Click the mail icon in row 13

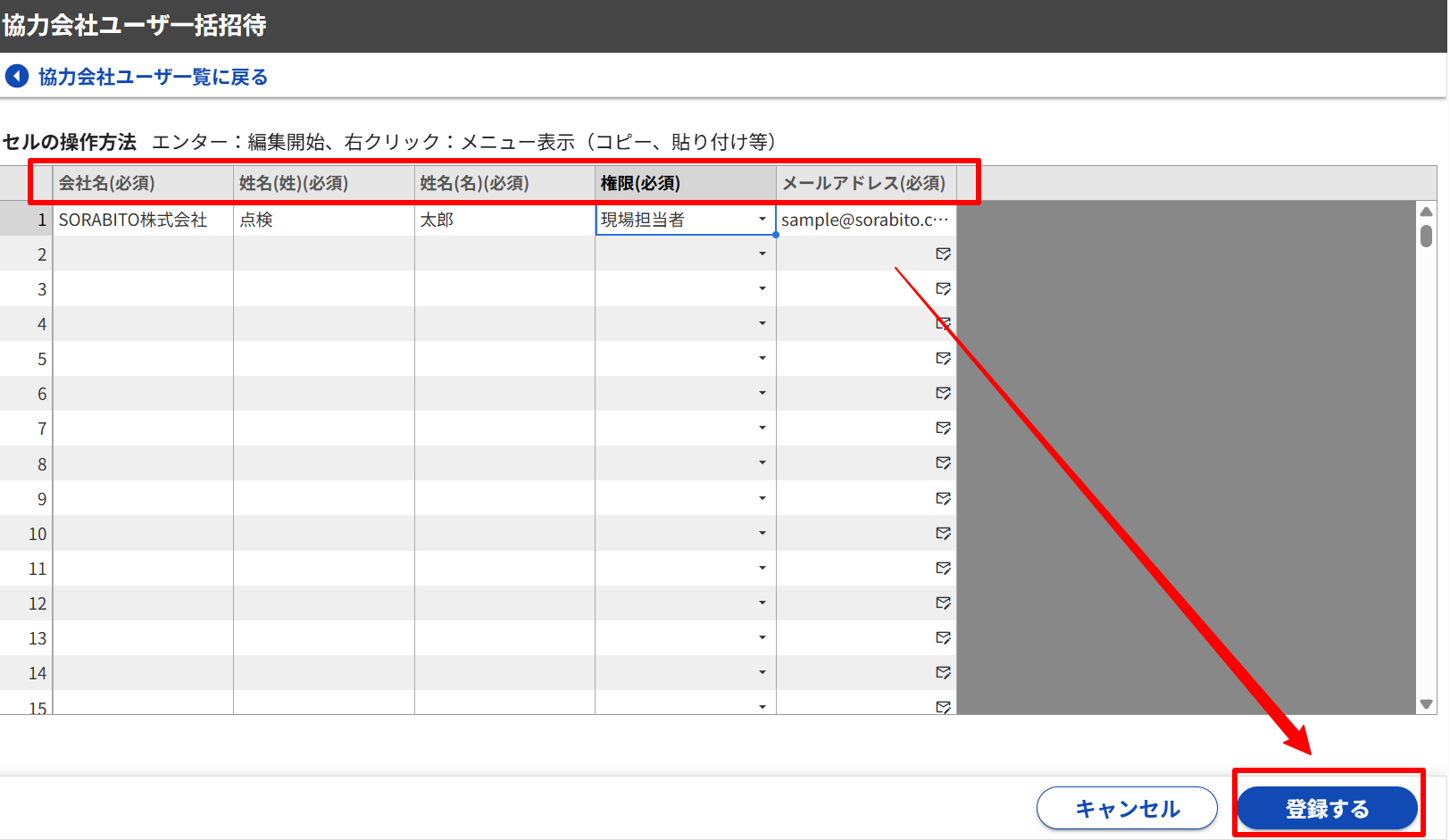click(x=943, y=637)
